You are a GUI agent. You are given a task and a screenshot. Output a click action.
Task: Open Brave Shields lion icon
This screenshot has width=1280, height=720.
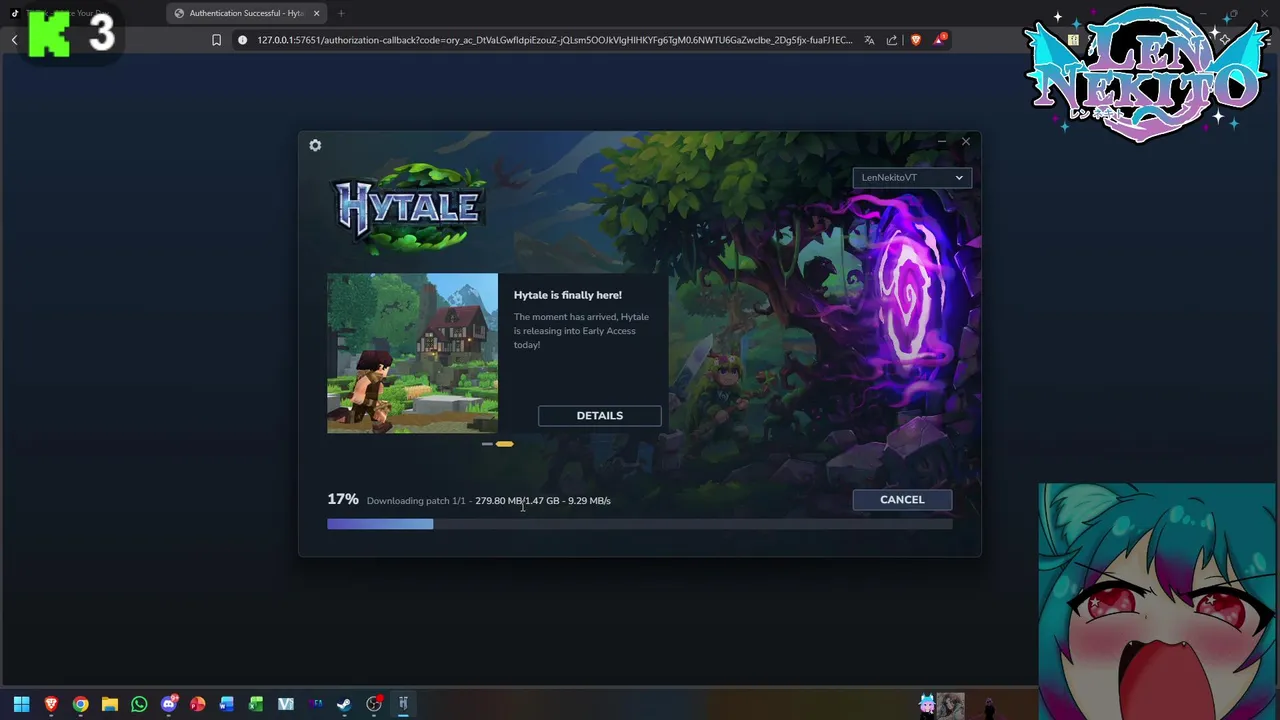(x=915, y=40)
